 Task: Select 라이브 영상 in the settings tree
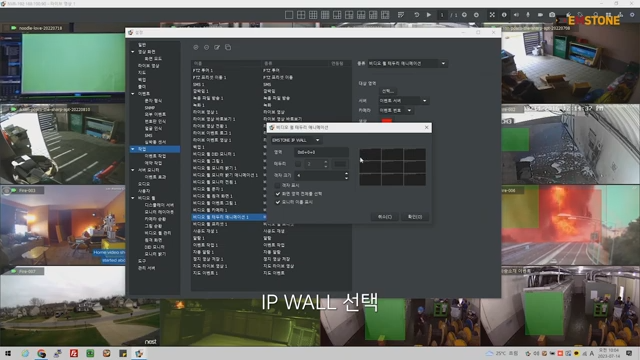click(149, 66)
